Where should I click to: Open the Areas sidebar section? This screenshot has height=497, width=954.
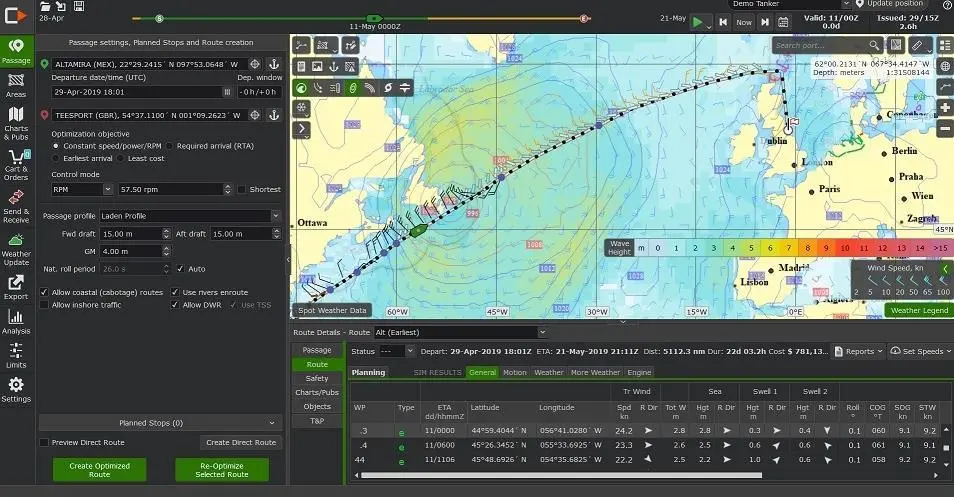click(x=16, y=86)
